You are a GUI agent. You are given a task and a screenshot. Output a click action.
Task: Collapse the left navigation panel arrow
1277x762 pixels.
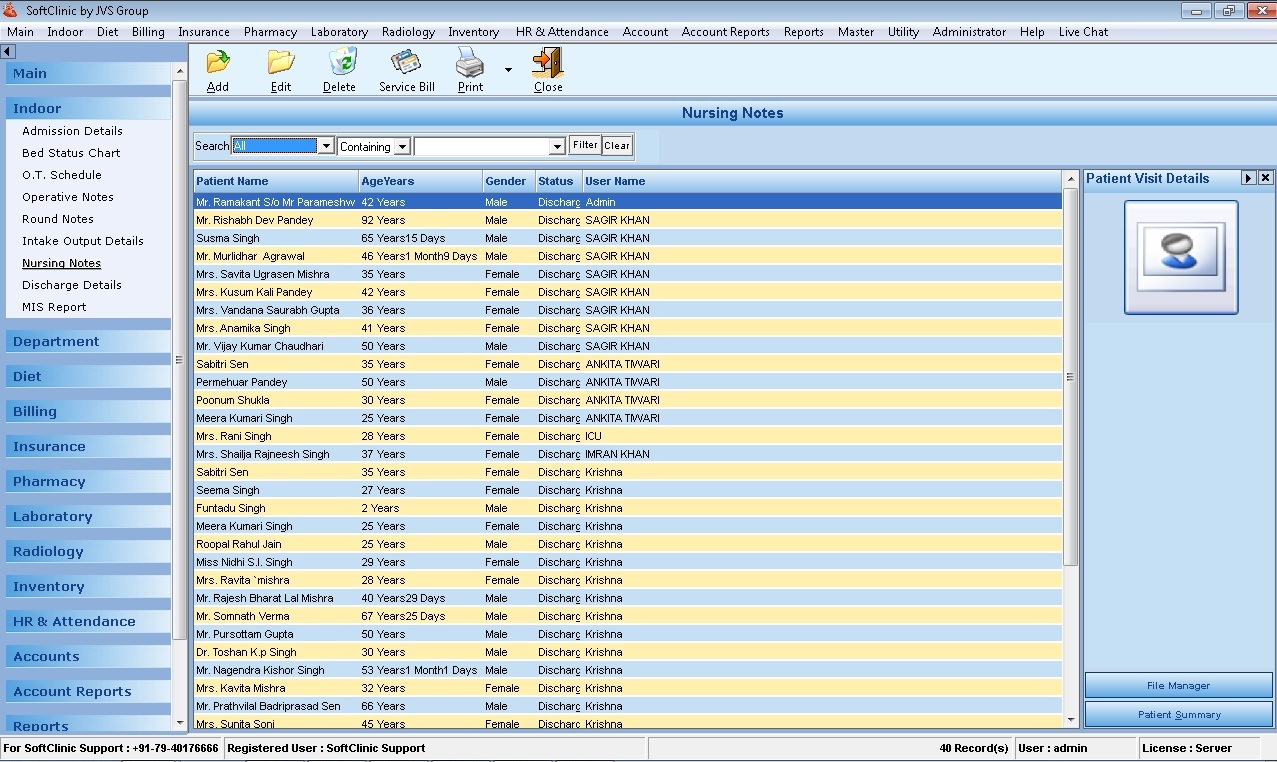[x=7, y=51]
